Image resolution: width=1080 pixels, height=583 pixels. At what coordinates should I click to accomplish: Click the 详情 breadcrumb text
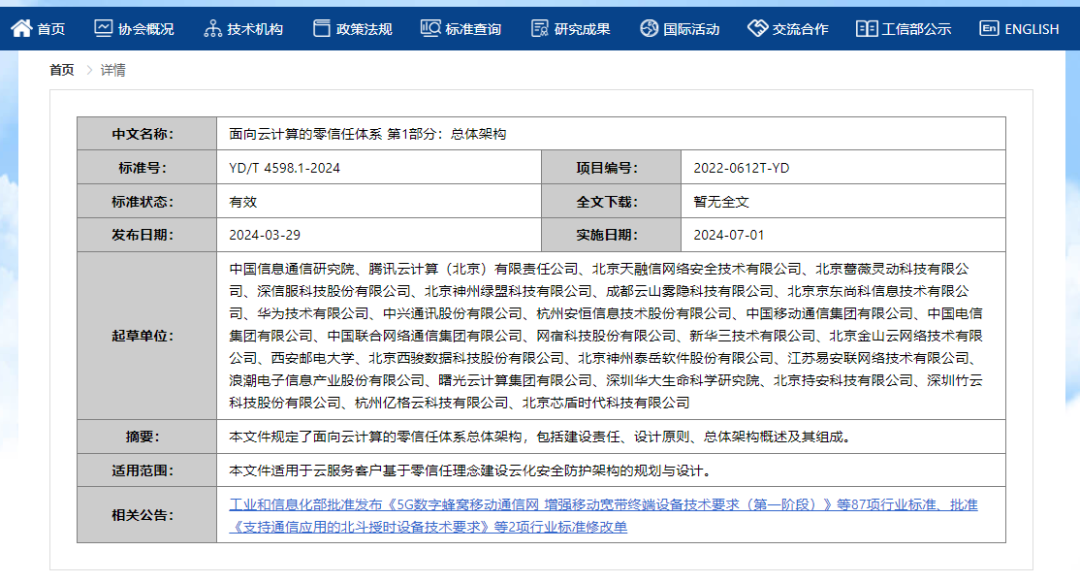click(113, 70)
